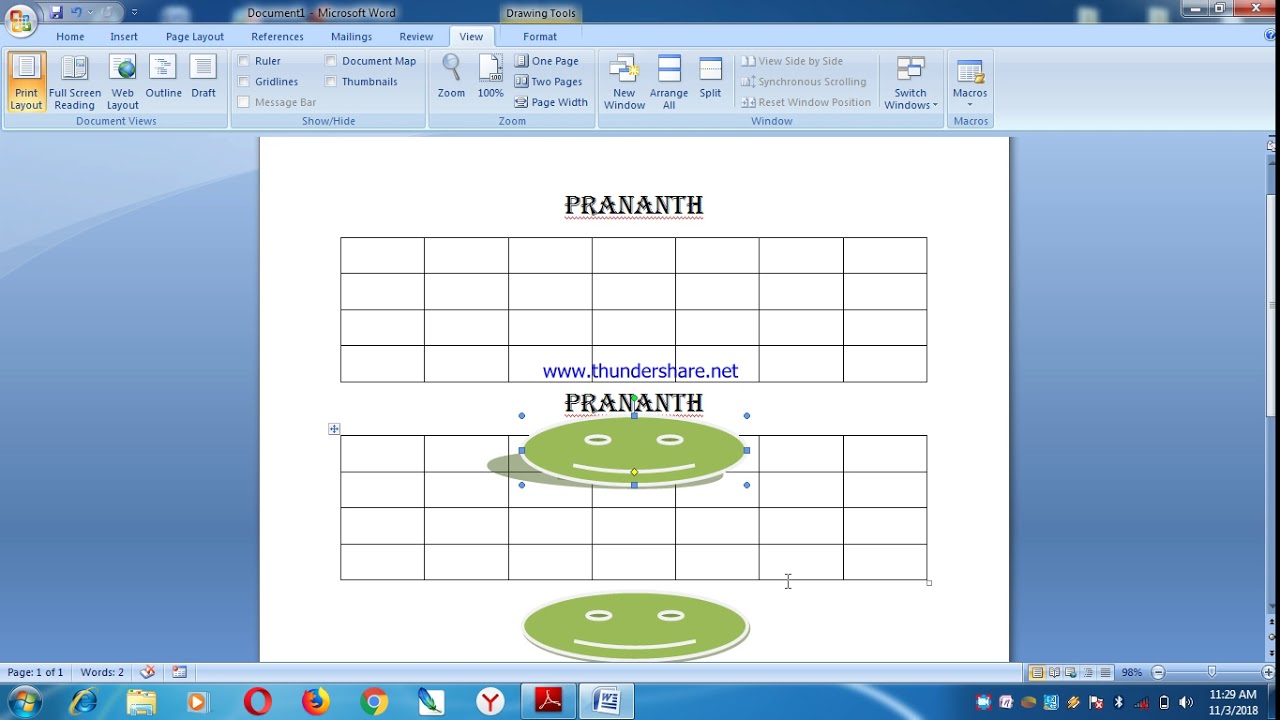Show One Page zoom
Viewport: 1280px width, 720px height.
pyautogui.click(x=546, y=61)
